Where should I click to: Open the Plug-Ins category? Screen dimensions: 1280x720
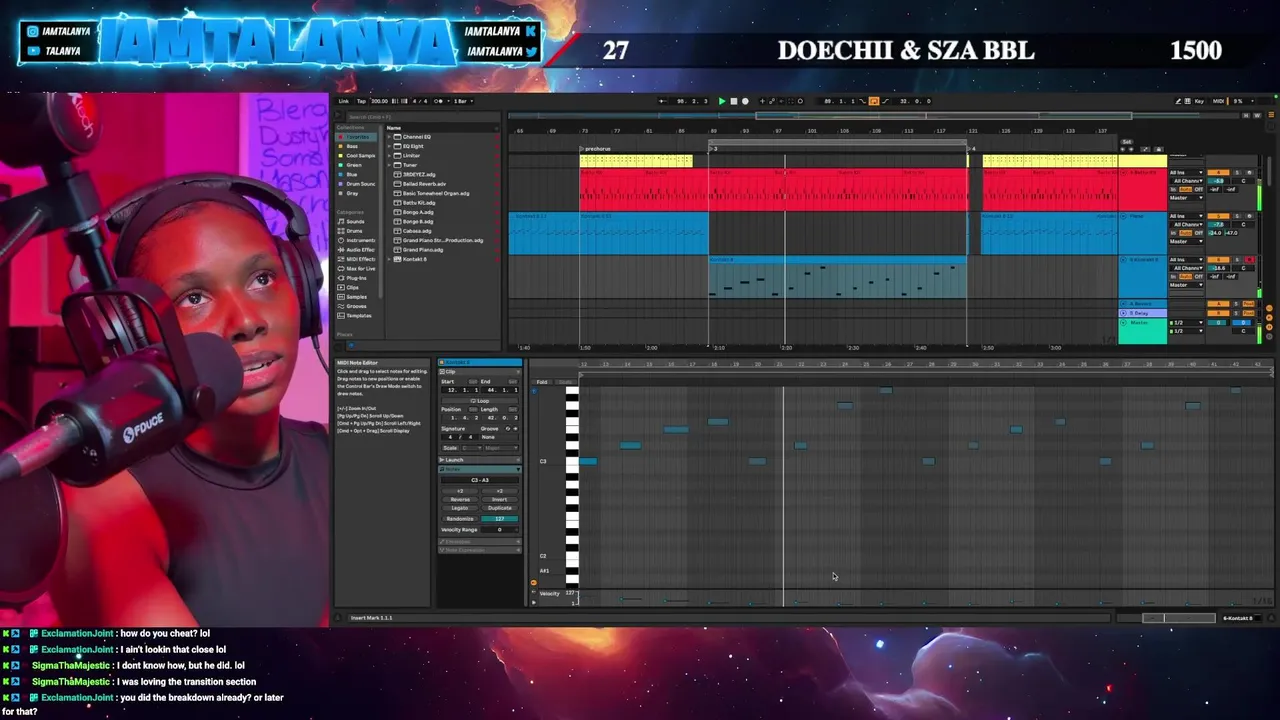356,278
